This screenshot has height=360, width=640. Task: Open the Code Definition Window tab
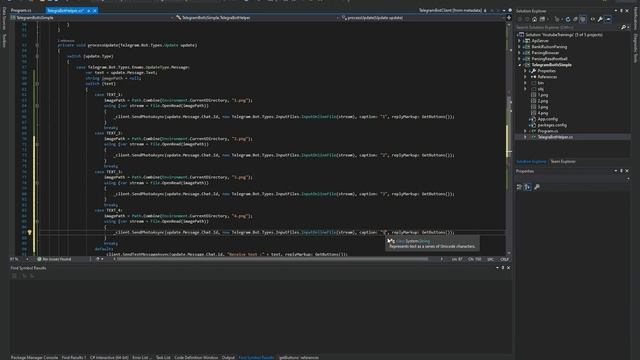point(196,358)
